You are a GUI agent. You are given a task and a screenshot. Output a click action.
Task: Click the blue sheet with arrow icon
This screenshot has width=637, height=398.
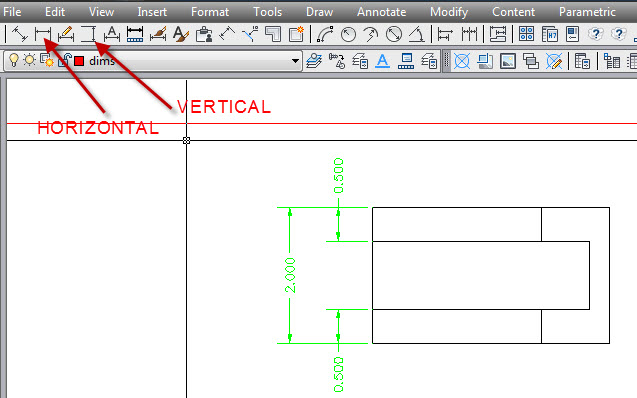(572, 34)
